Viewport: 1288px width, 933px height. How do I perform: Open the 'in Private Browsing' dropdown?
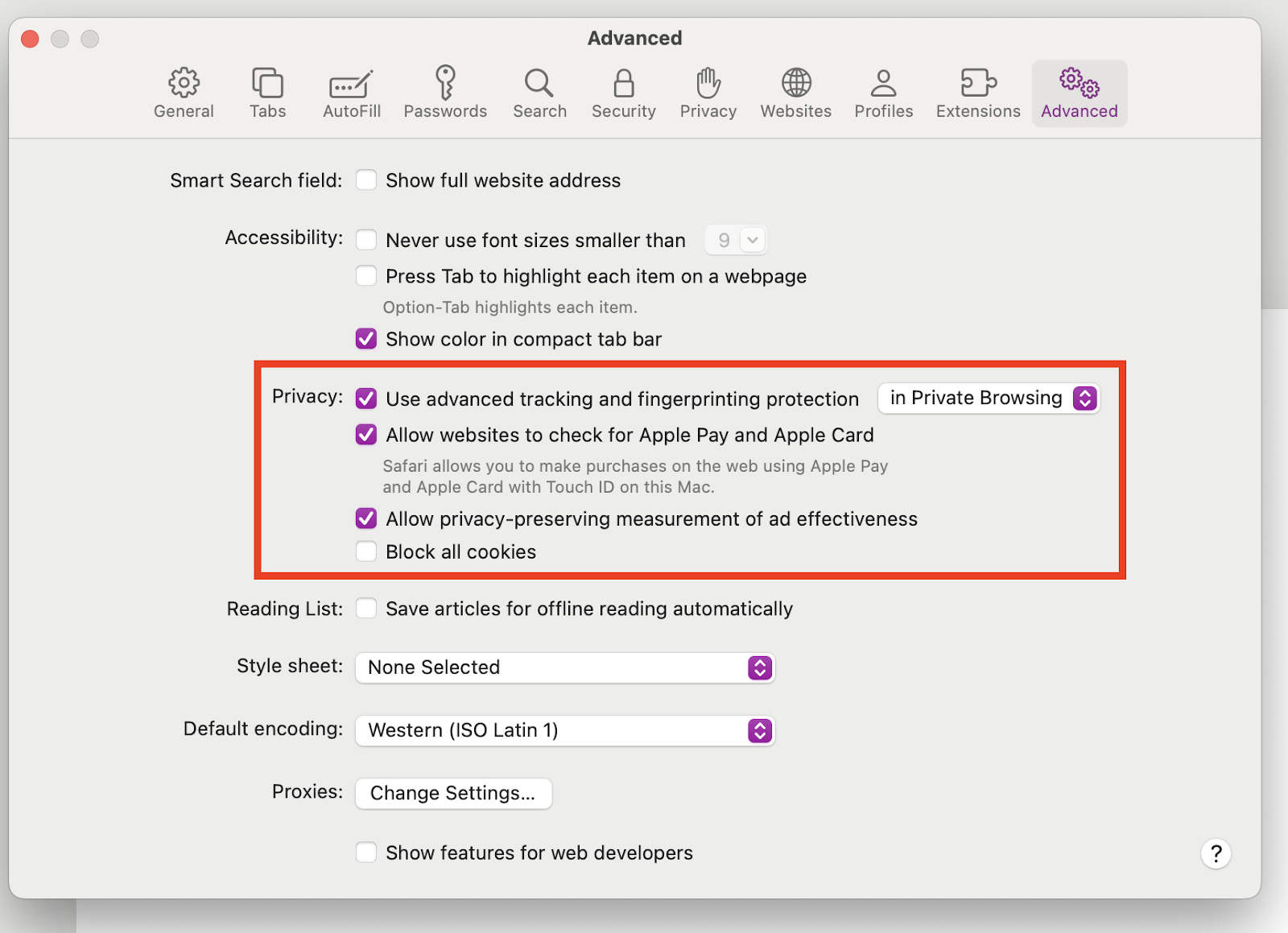click(989, 398)
